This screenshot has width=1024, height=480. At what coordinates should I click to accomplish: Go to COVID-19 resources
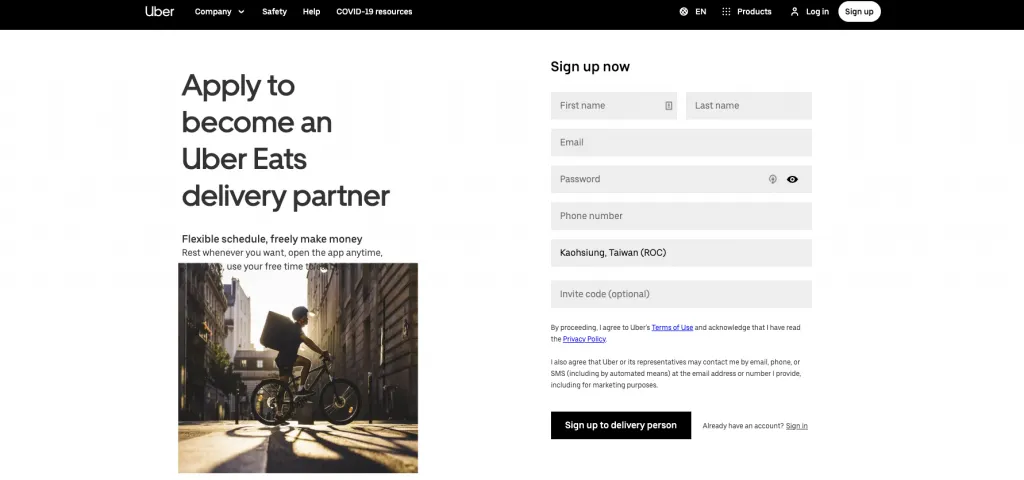click(x=374, y=12)
